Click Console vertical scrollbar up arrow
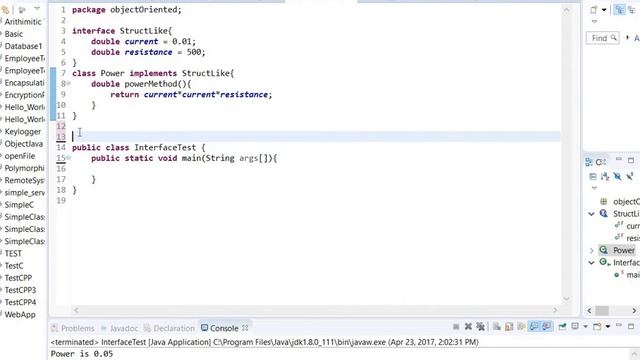The width and height of the screenshot is (640, 360). tap(634, 354)
